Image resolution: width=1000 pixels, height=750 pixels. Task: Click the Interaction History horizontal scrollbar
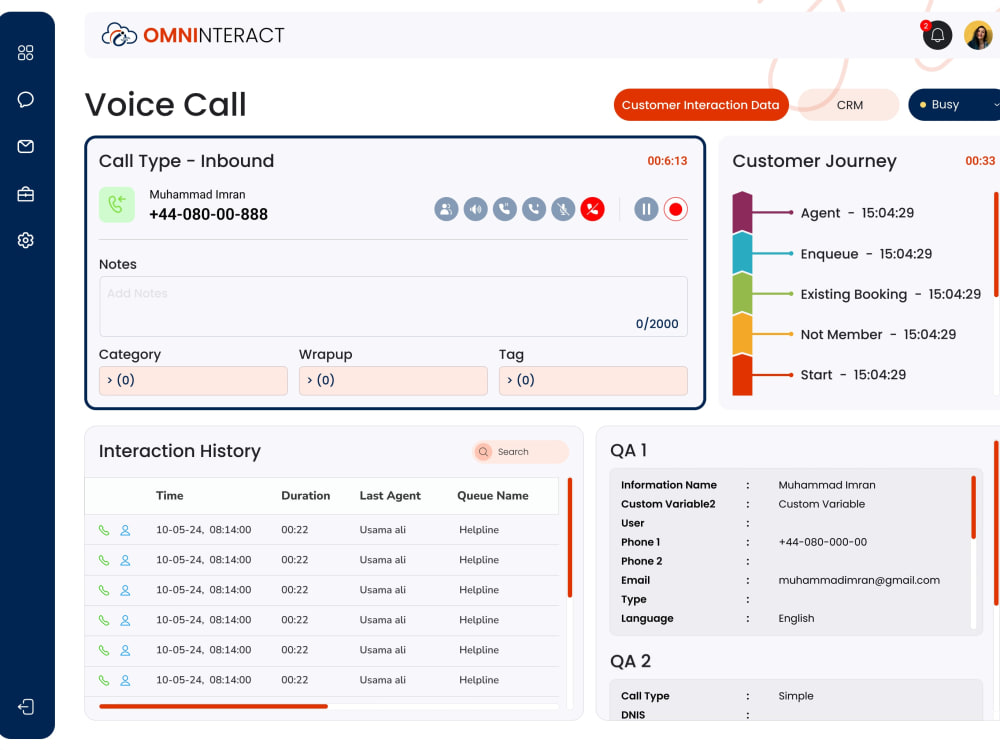pos(214,706)
